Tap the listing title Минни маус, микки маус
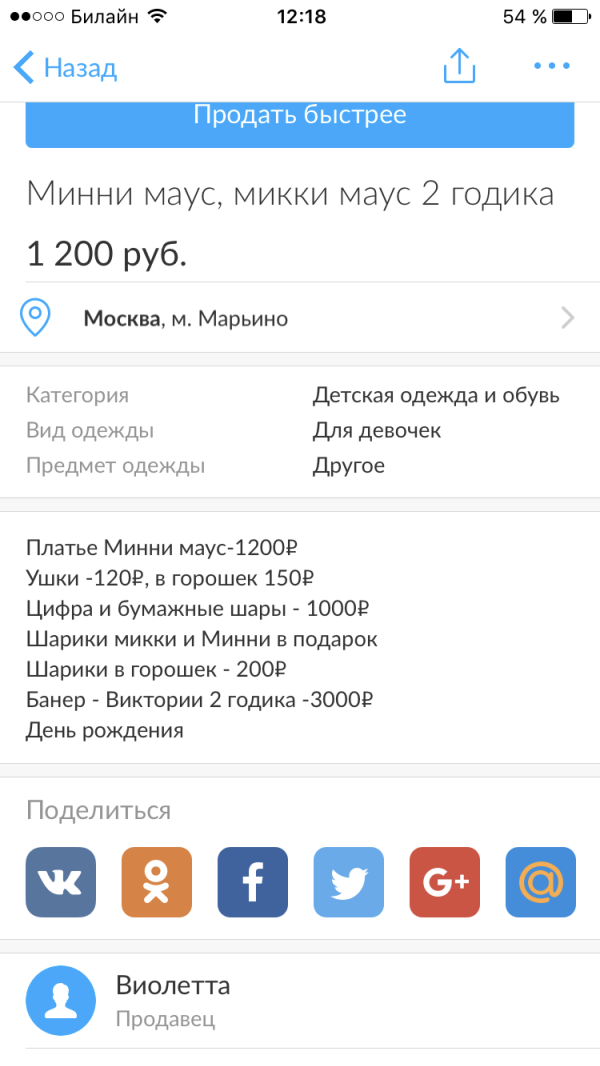This screenshot has width=600, height=1066. pos(290,193)
